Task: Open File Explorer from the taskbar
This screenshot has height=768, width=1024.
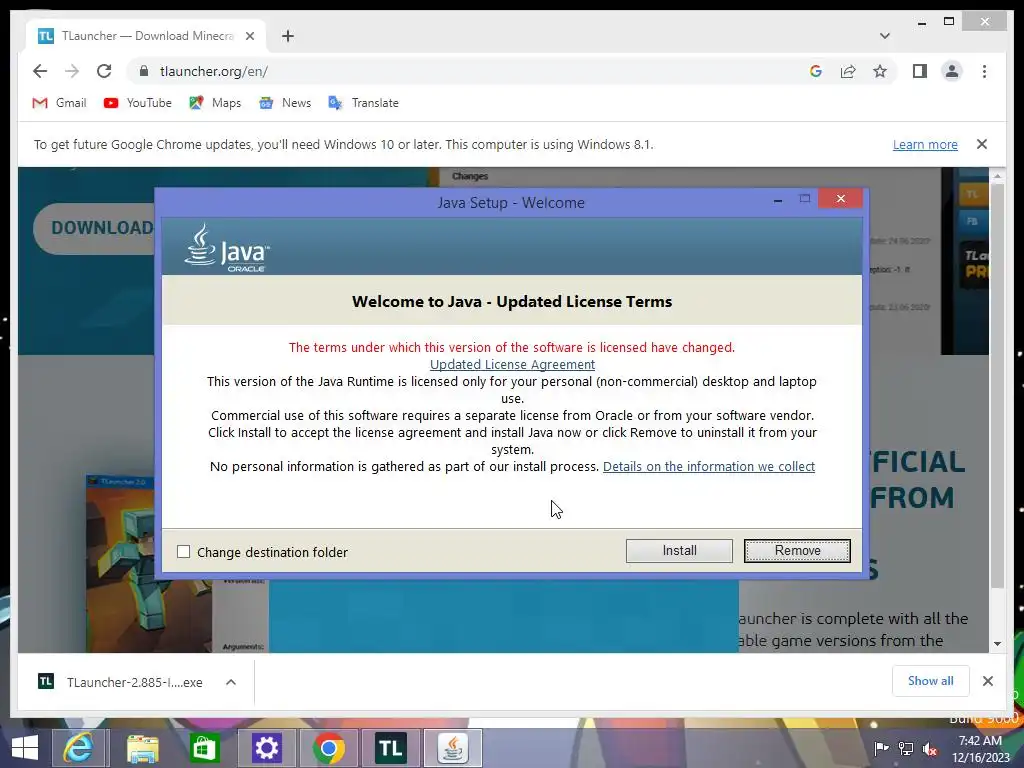Action: tap(142, 748)
